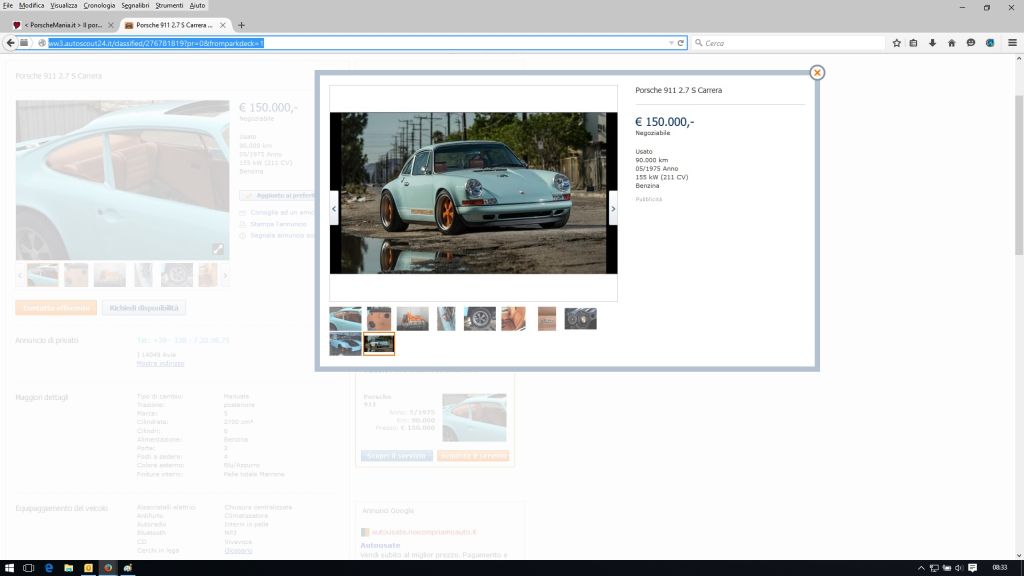Open the Windows Start menu
Screen dimensions: 1024x576
click(x=9, y=568)
